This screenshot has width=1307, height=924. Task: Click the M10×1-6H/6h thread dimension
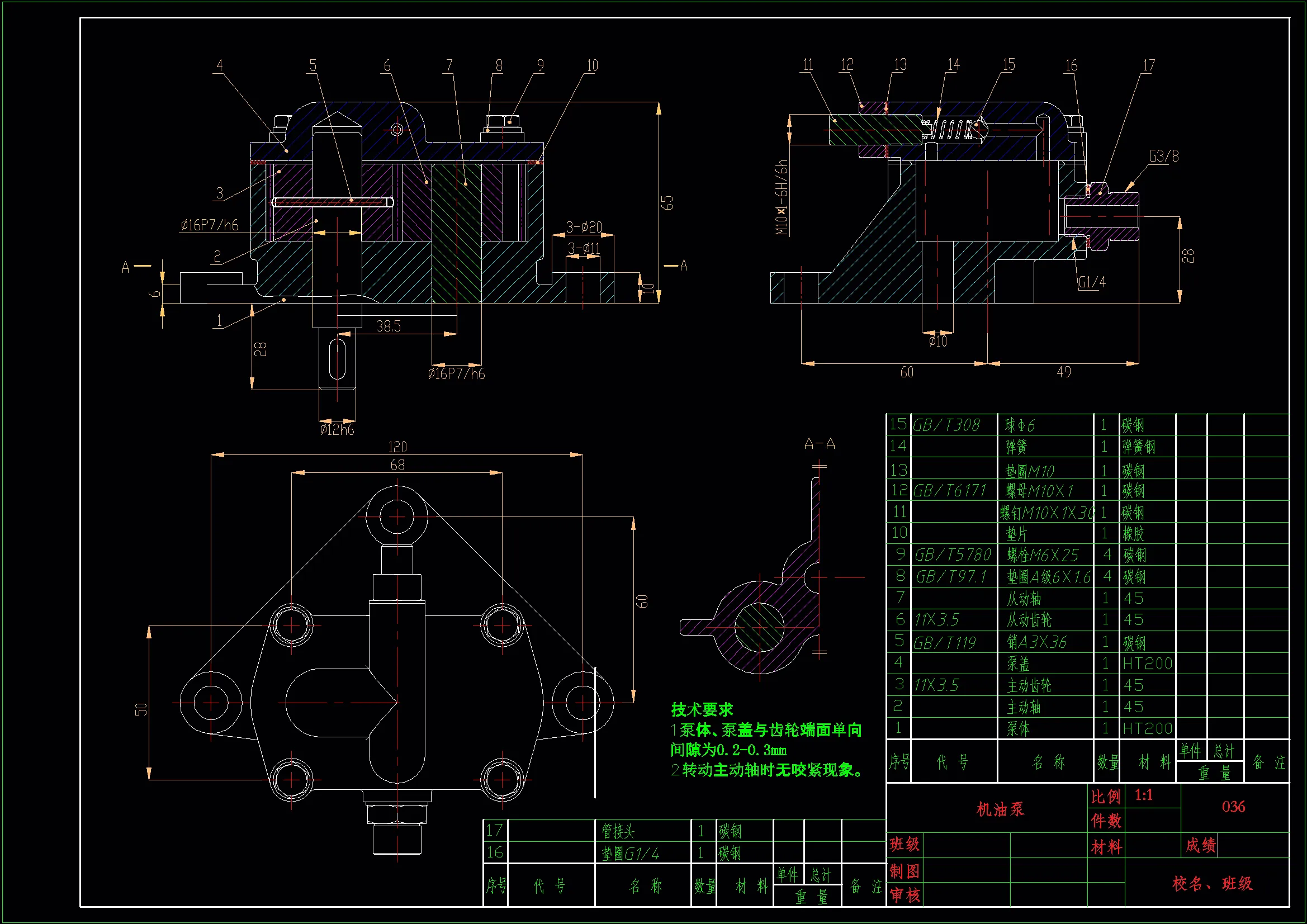(782, 197)
